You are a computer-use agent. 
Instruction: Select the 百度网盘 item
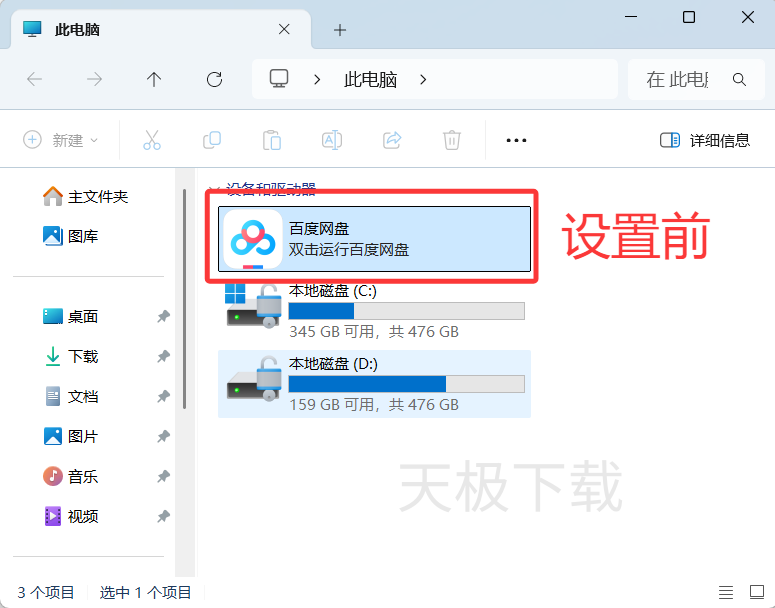[374, 239]
